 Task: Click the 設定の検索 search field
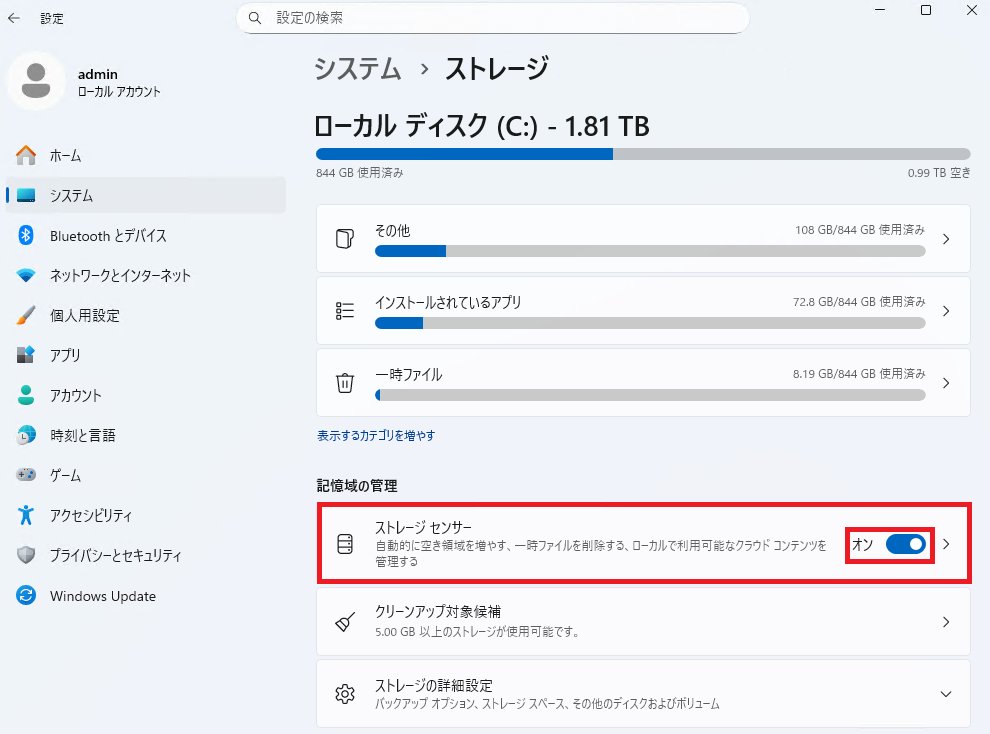pyautogui.click(x=492, y=18)
